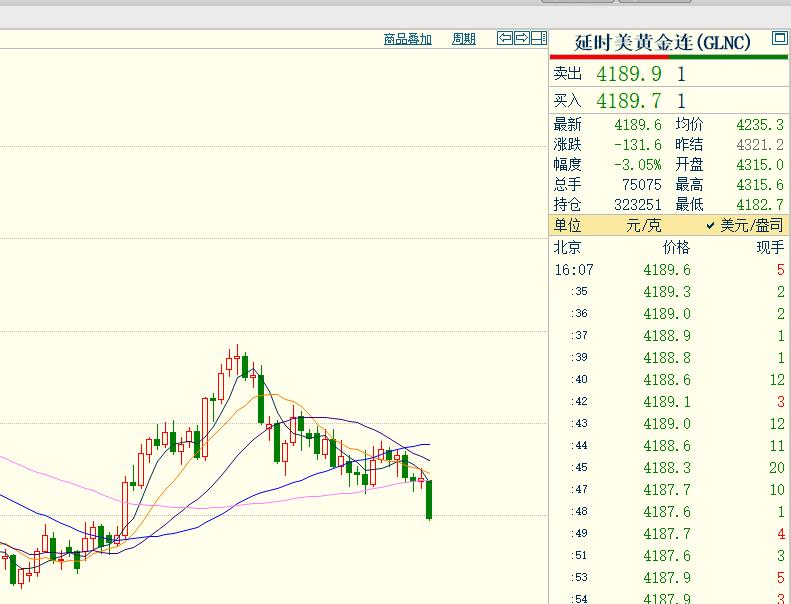
Task: Select the 总手 value 75075
Action: tap(642, 185)
